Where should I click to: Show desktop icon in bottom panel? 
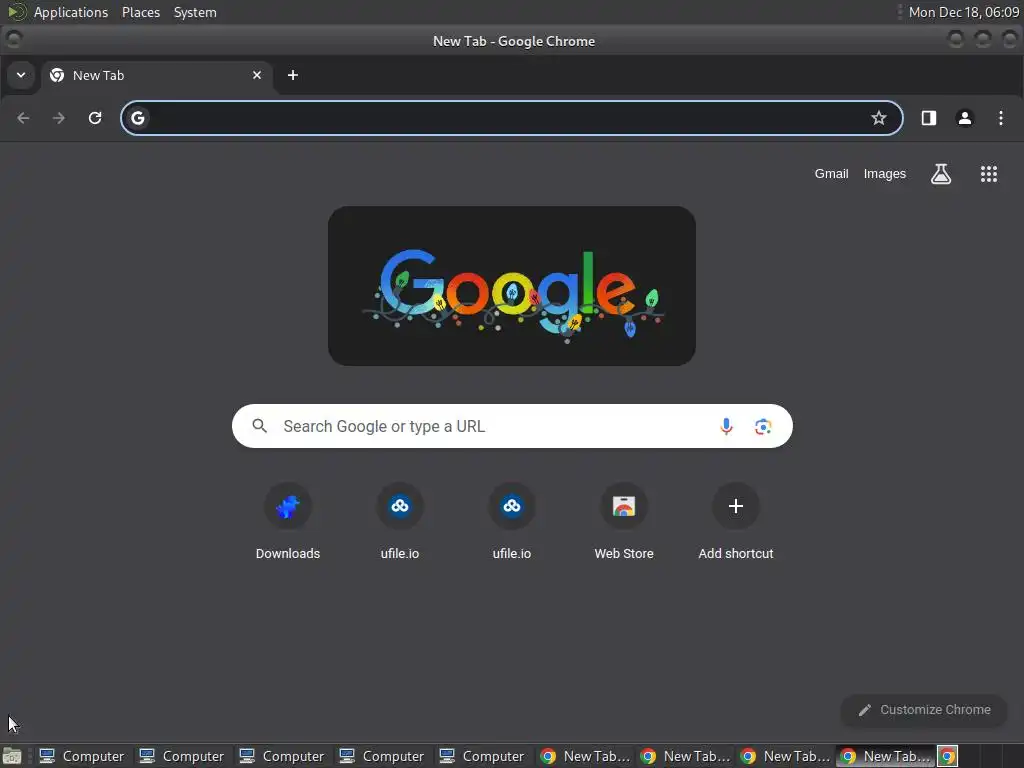(x=12, y=756)
